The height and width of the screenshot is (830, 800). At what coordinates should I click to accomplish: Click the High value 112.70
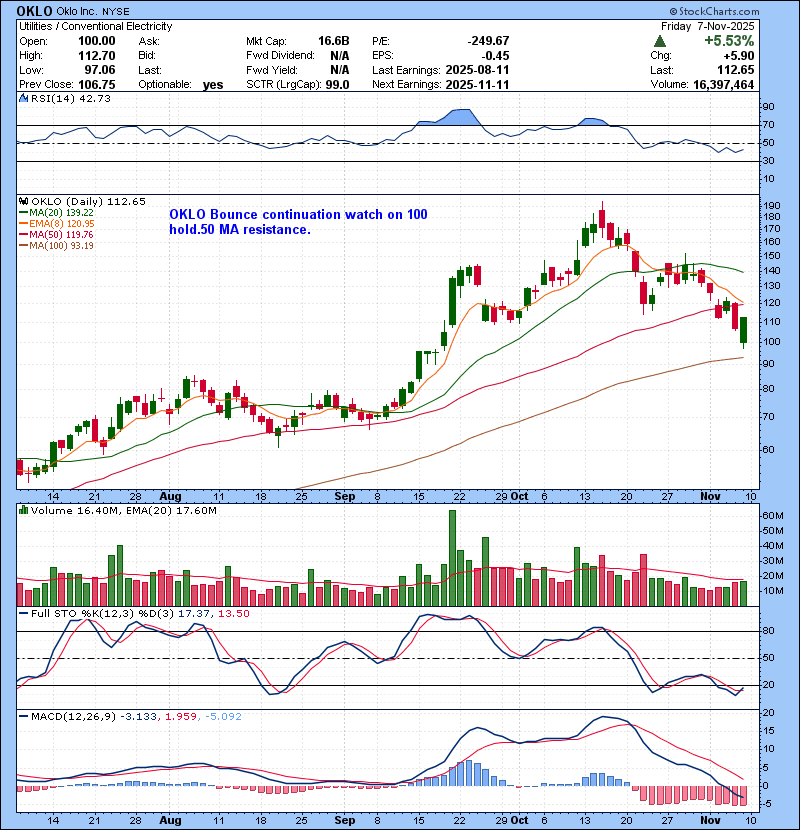tap(96, 56)
